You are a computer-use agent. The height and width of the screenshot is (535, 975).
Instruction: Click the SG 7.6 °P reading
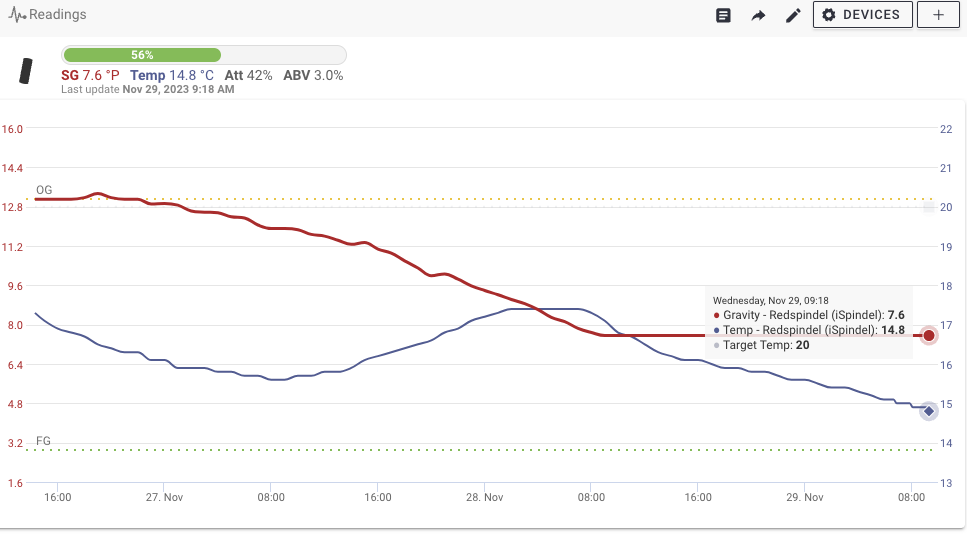(91, 75)
